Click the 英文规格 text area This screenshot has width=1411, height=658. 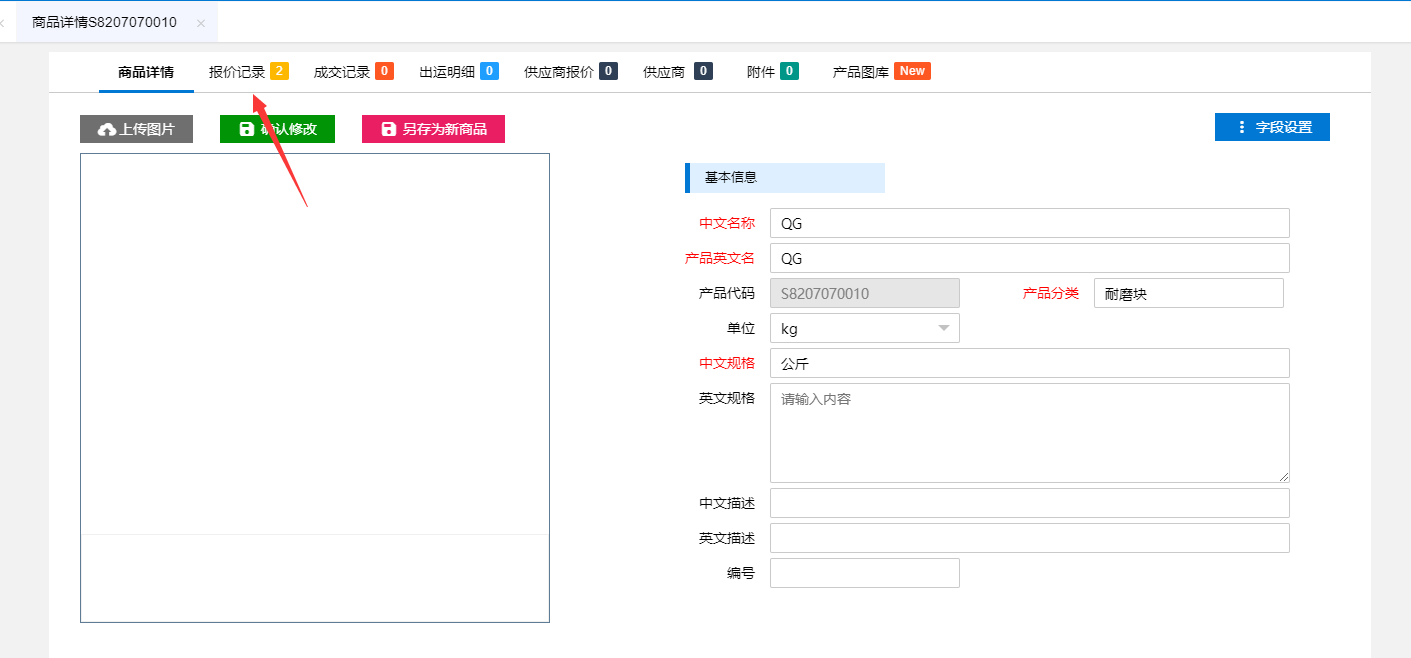tap(1029, 433)
